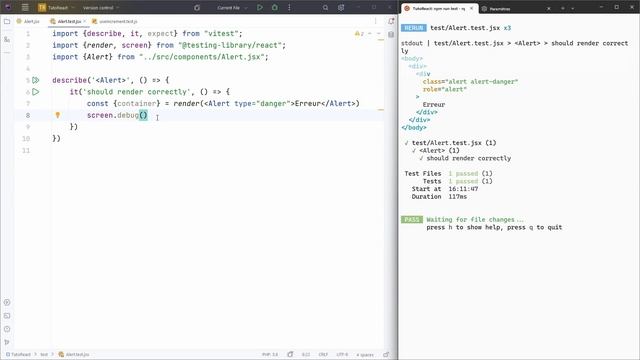
Task: Open the Git tool window icon in sidebar
Action: (7, 342)
